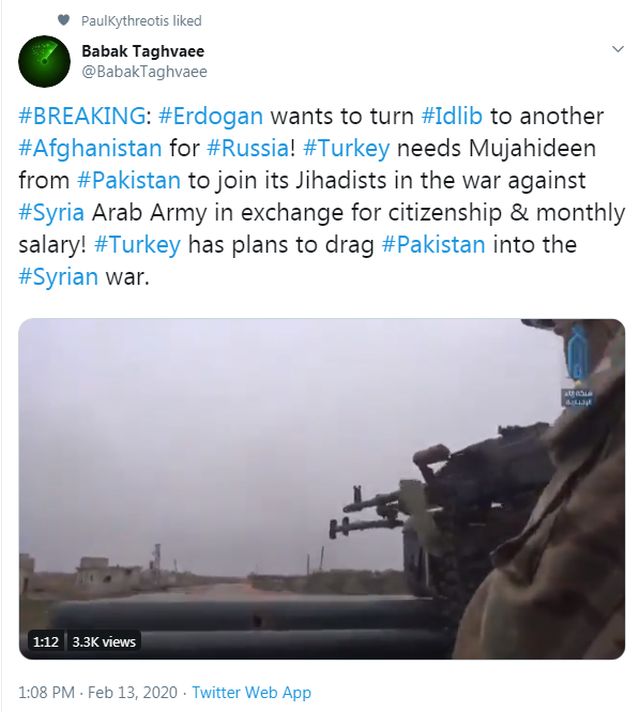The width and height of the screenshot is (640, 712).
Task: Open Babak Taghvaee's green radar avatar
Action: click(44, 61)
